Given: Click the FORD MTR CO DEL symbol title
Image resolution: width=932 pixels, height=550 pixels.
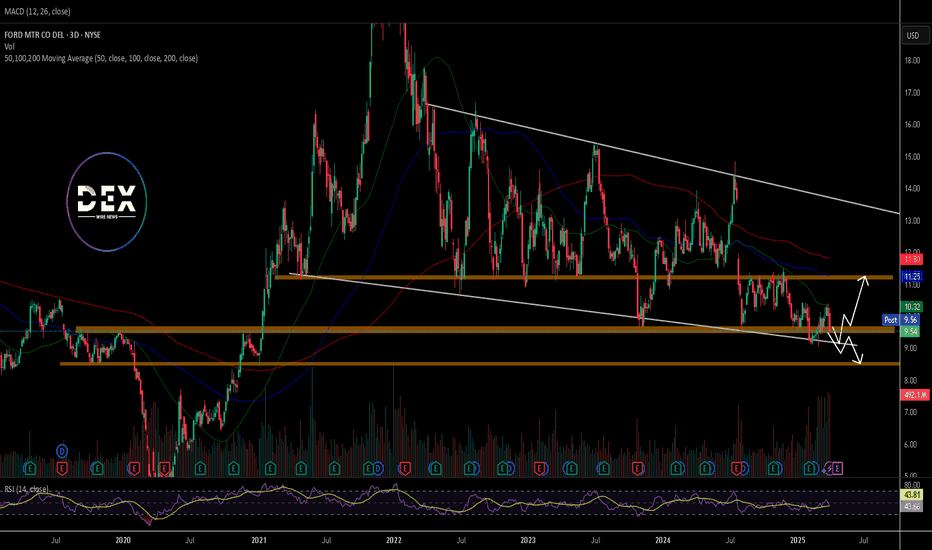Looking at the screenshot, I should [x=34, y=35].
